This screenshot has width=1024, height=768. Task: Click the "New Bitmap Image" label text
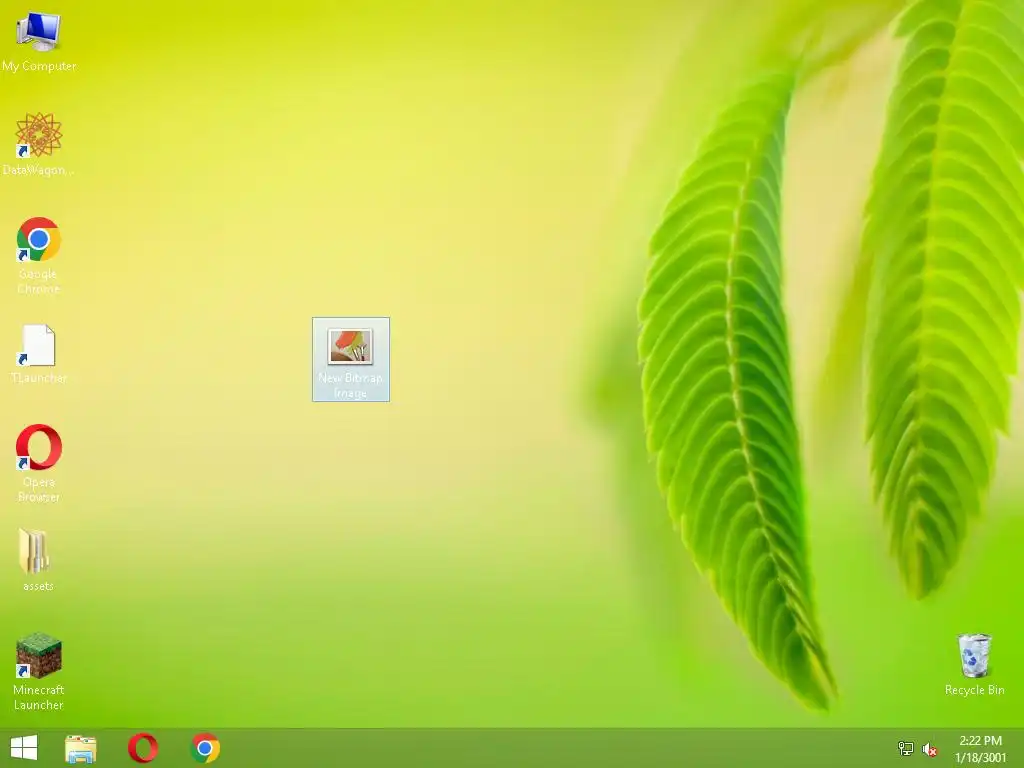(351, 385)
